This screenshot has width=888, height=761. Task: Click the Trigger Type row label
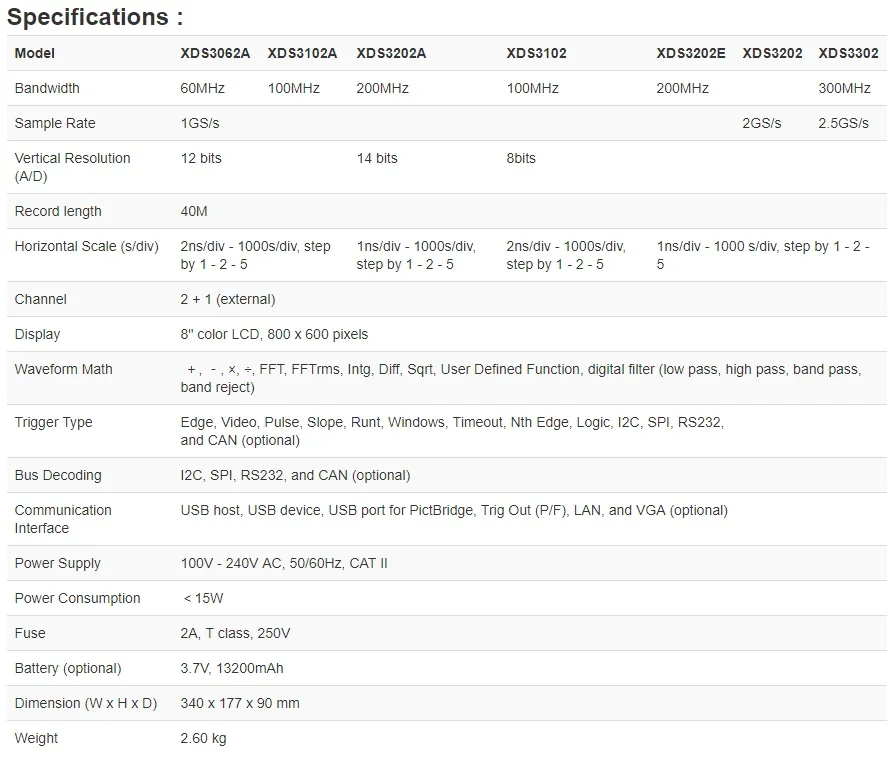(55, 422)
